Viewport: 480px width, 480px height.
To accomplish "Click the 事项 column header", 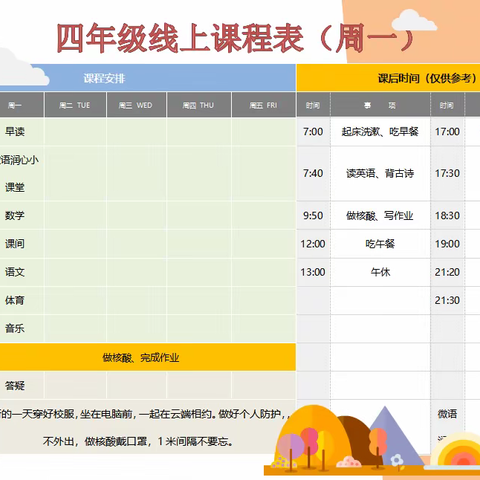I will [380, 105].
